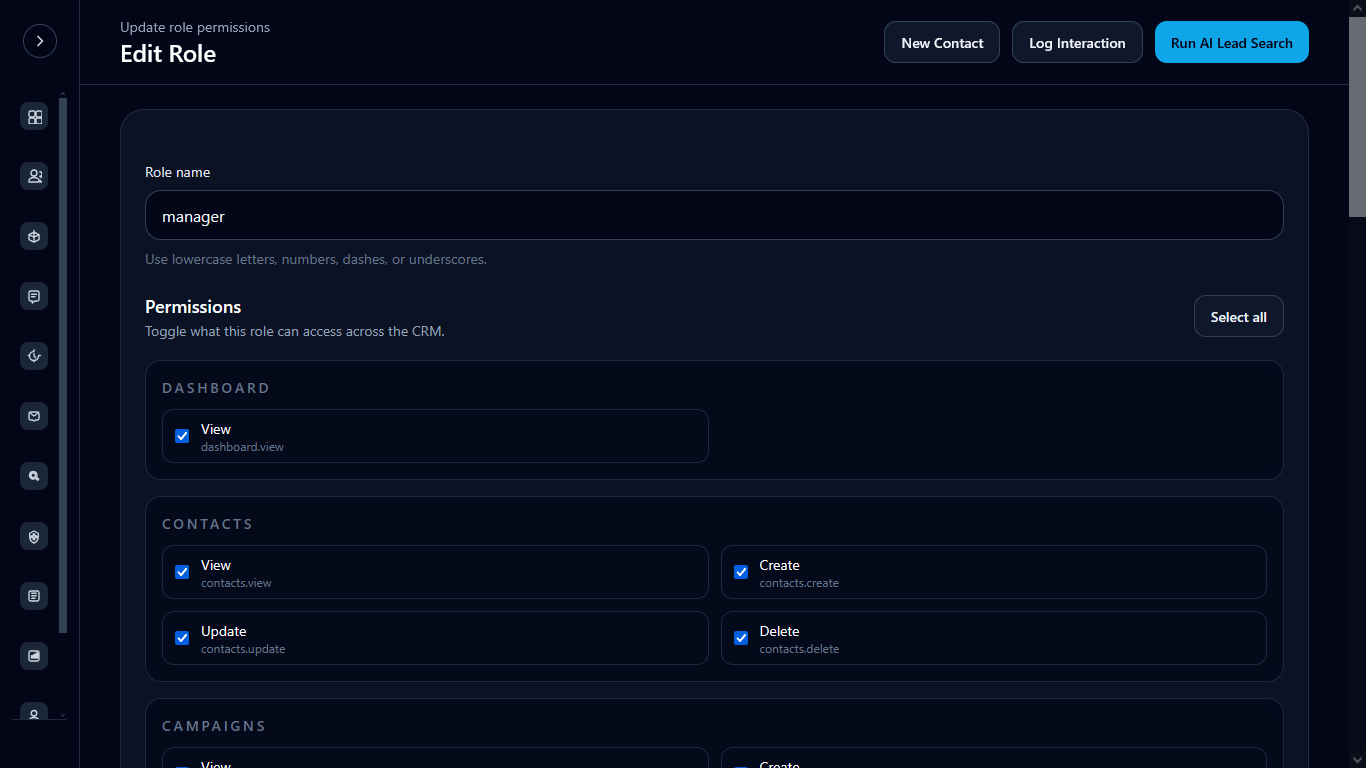Click the sidebar scrollbar down arrow
This screenshot has width=1366, height=768.
coord(63,715)
